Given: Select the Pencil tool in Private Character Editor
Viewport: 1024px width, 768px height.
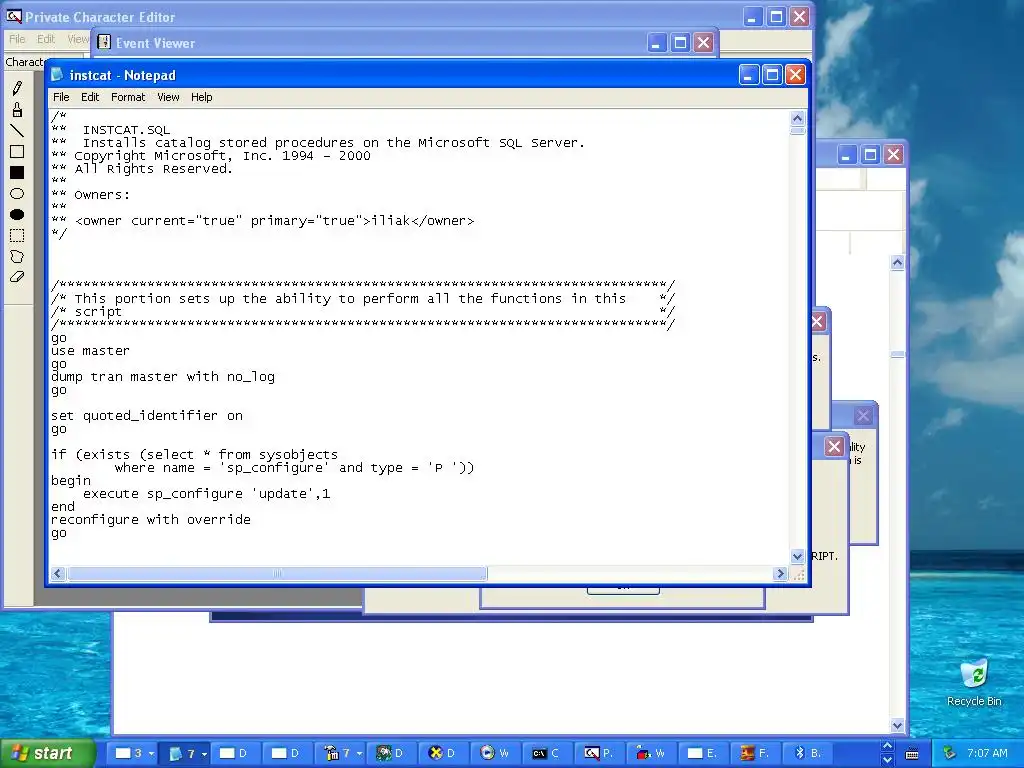Looking at the screenshot, I should point(17,88).
